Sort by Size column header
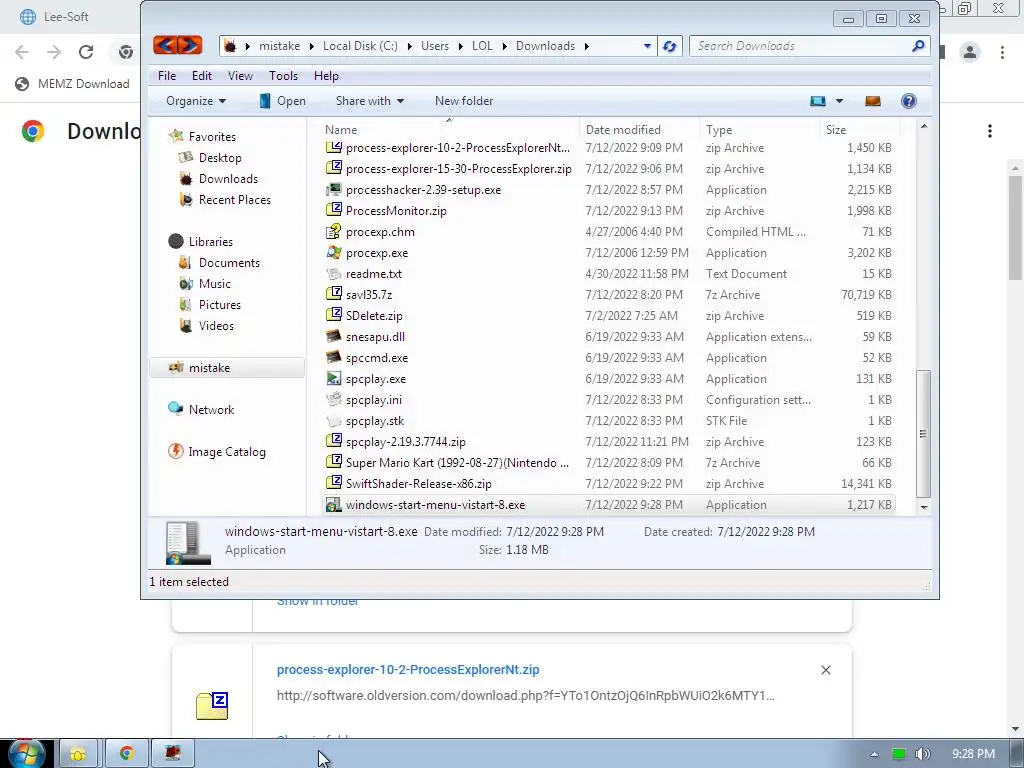Screen dimensions: 1024x768 coord(859,129)
